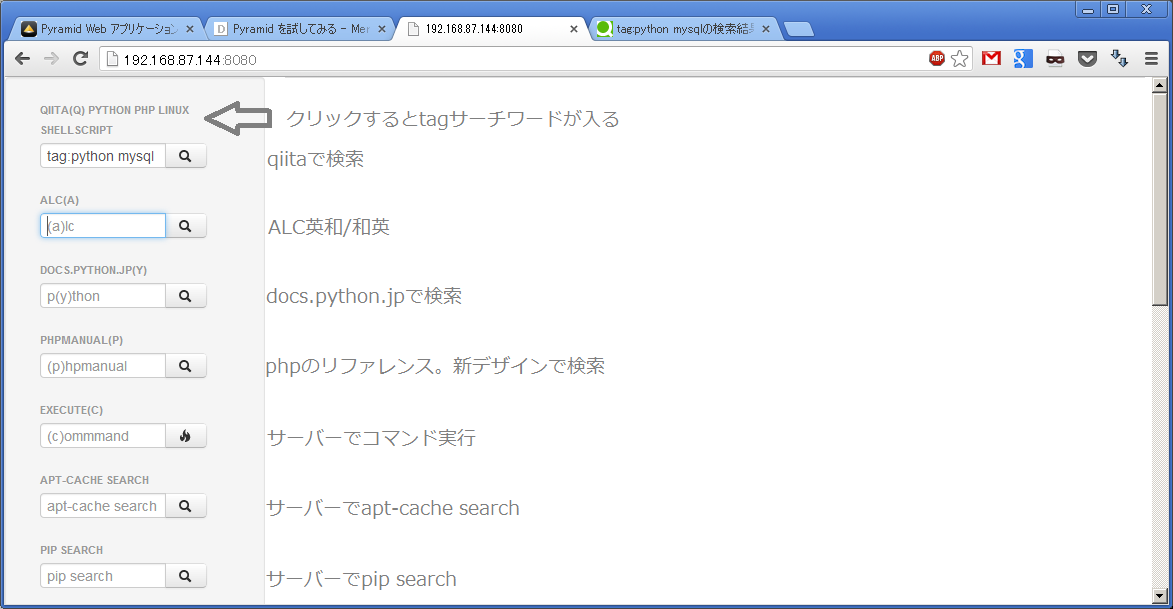1173x609 pixels.
Task: Open the Gmail extension icon
Action: [x=991, y=58]
